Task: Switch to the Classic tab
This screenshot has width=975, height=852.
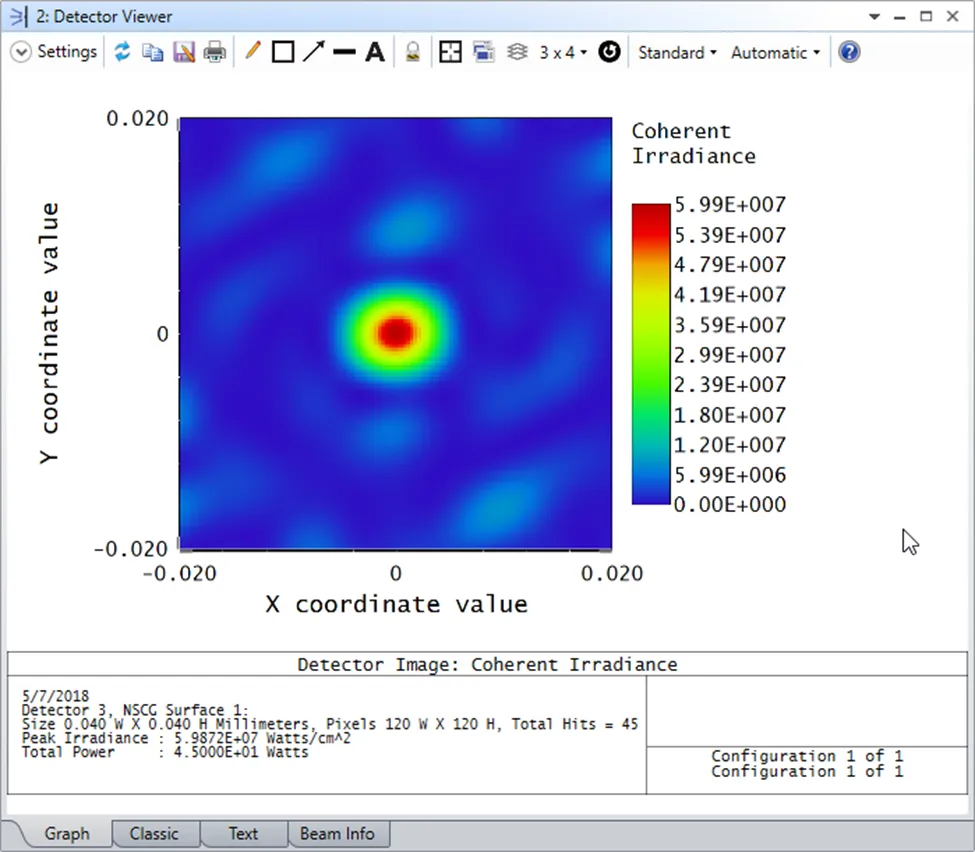Action: tap(154, 833)
